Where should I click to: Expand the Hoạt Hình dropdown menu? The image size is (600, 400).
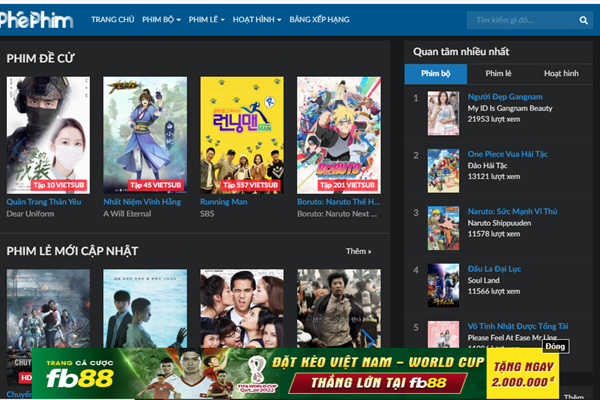[x=257, y=20]
